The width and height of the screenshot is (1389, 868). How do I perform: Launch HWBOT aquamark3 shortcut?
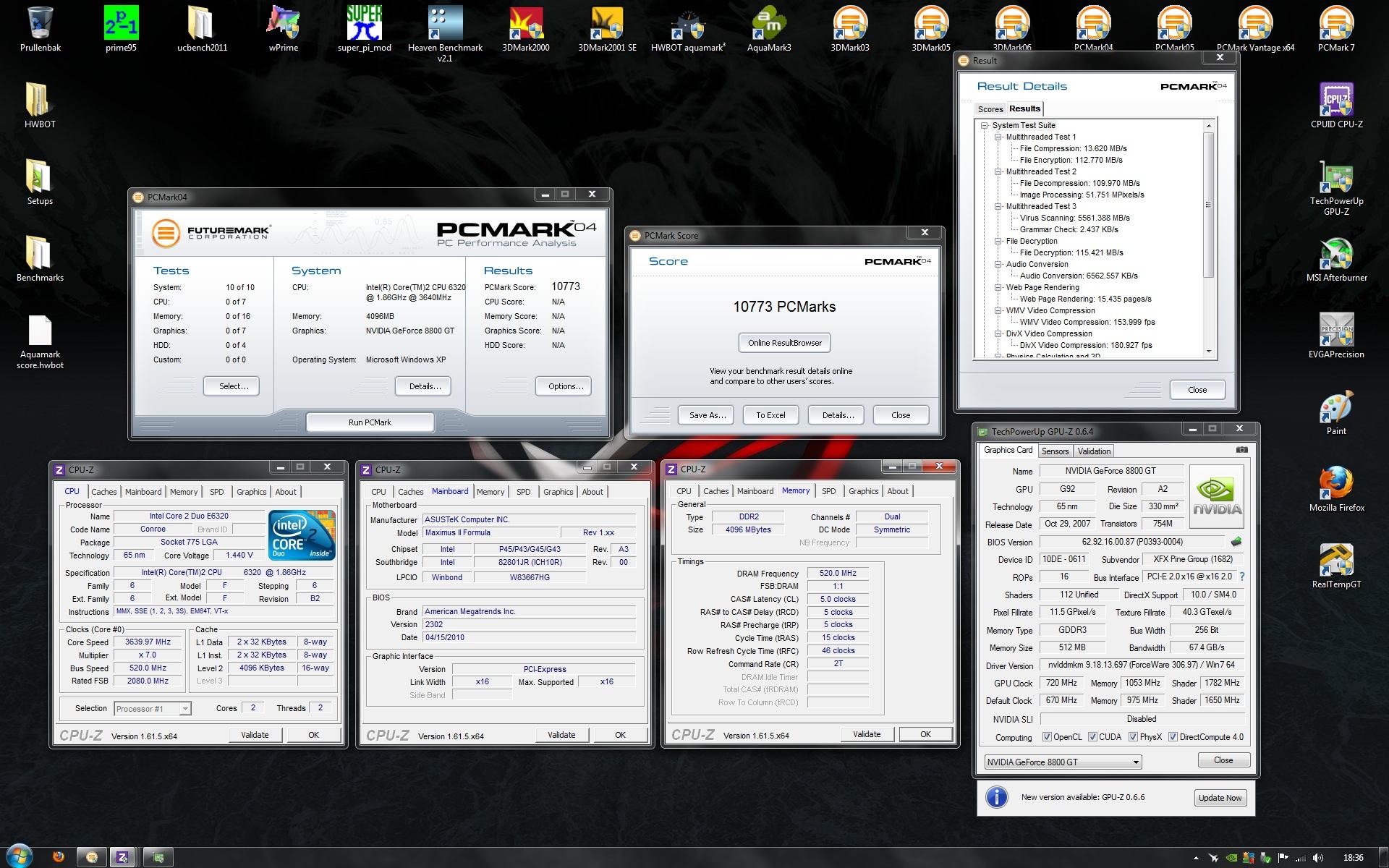688,29
